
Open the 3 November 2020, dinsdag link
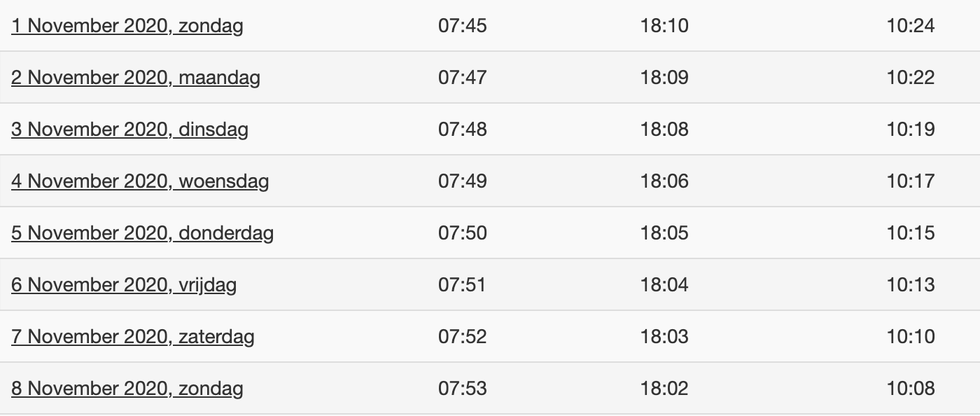pyautogui.click(x=129, y=130)
